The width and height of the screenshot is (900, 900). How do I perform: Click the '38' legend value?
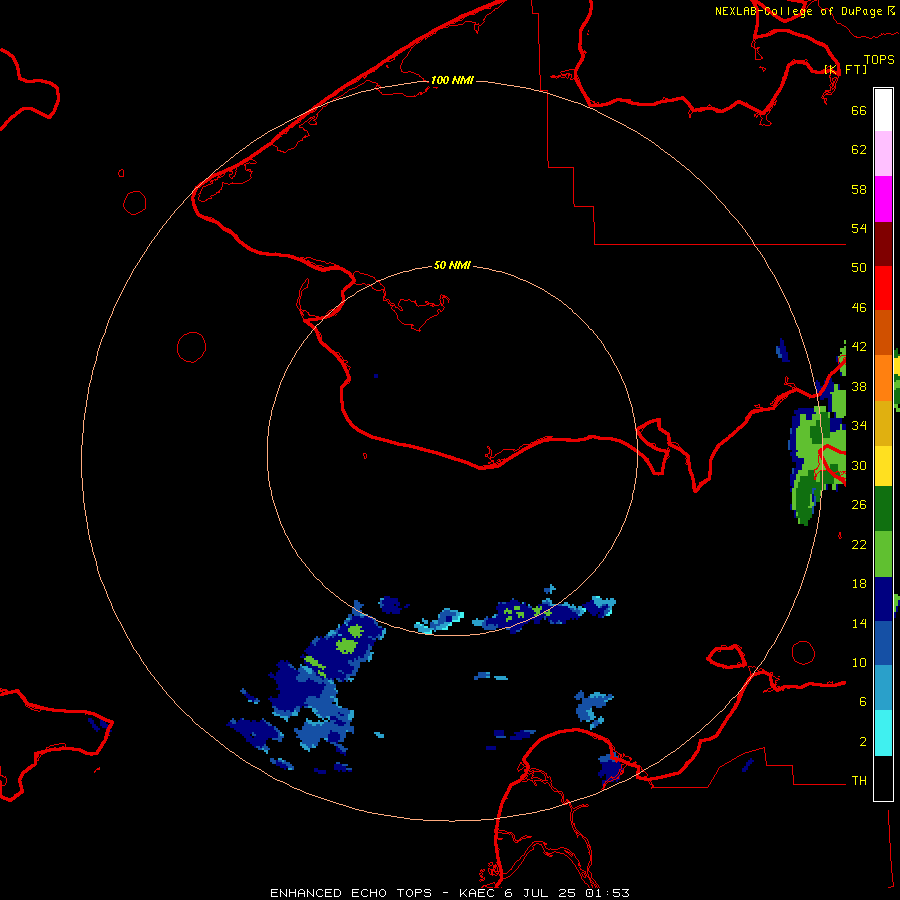(x=859, y=387)
